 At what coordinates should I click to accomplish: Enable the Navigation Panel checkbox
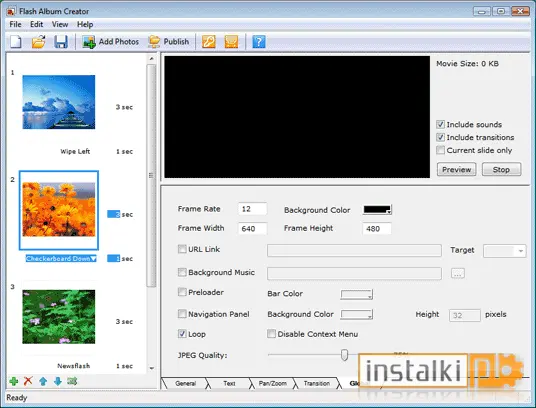coord(182,314)
